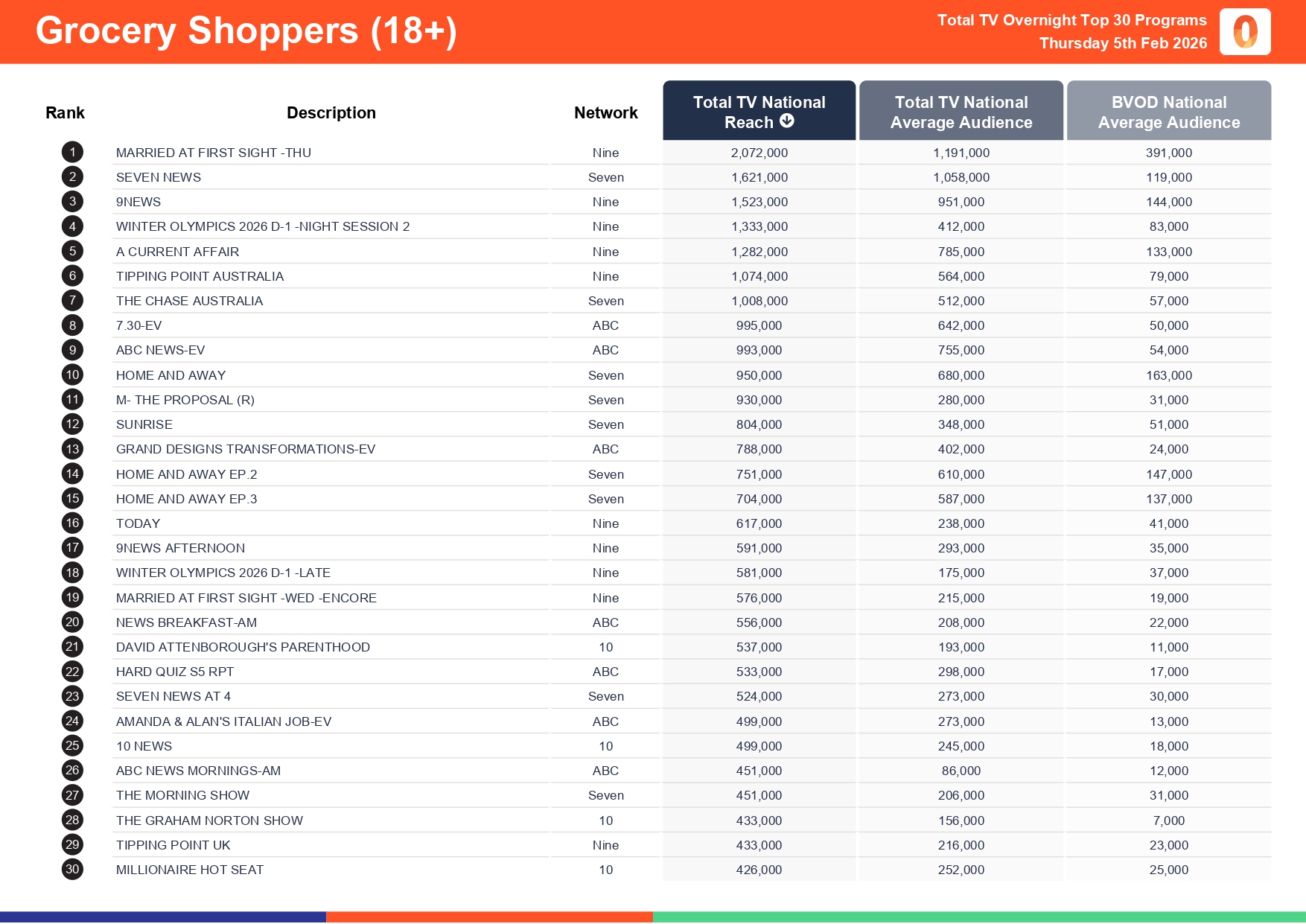The width and height of the screenshot is (1306, 924).
Task: Click the Grocery Shoppers (18+) title
Action: 246,31
